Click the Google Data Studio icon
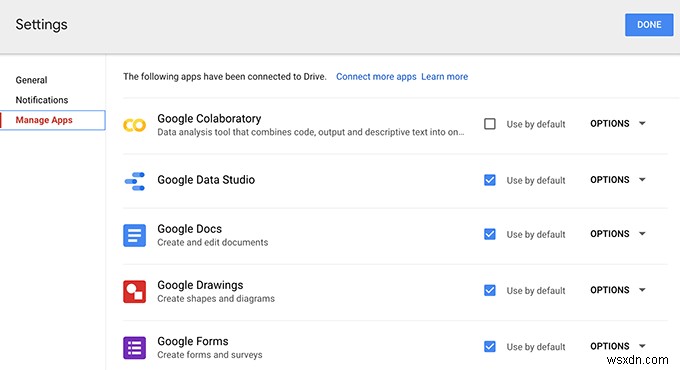680x370 pixels. (134, 181)
